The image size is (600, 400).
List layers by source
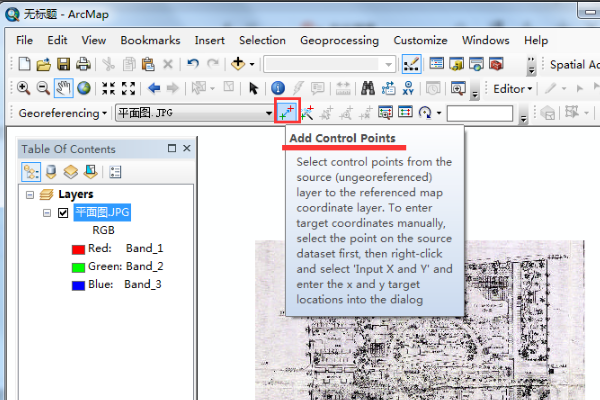(x=51, y=172)
